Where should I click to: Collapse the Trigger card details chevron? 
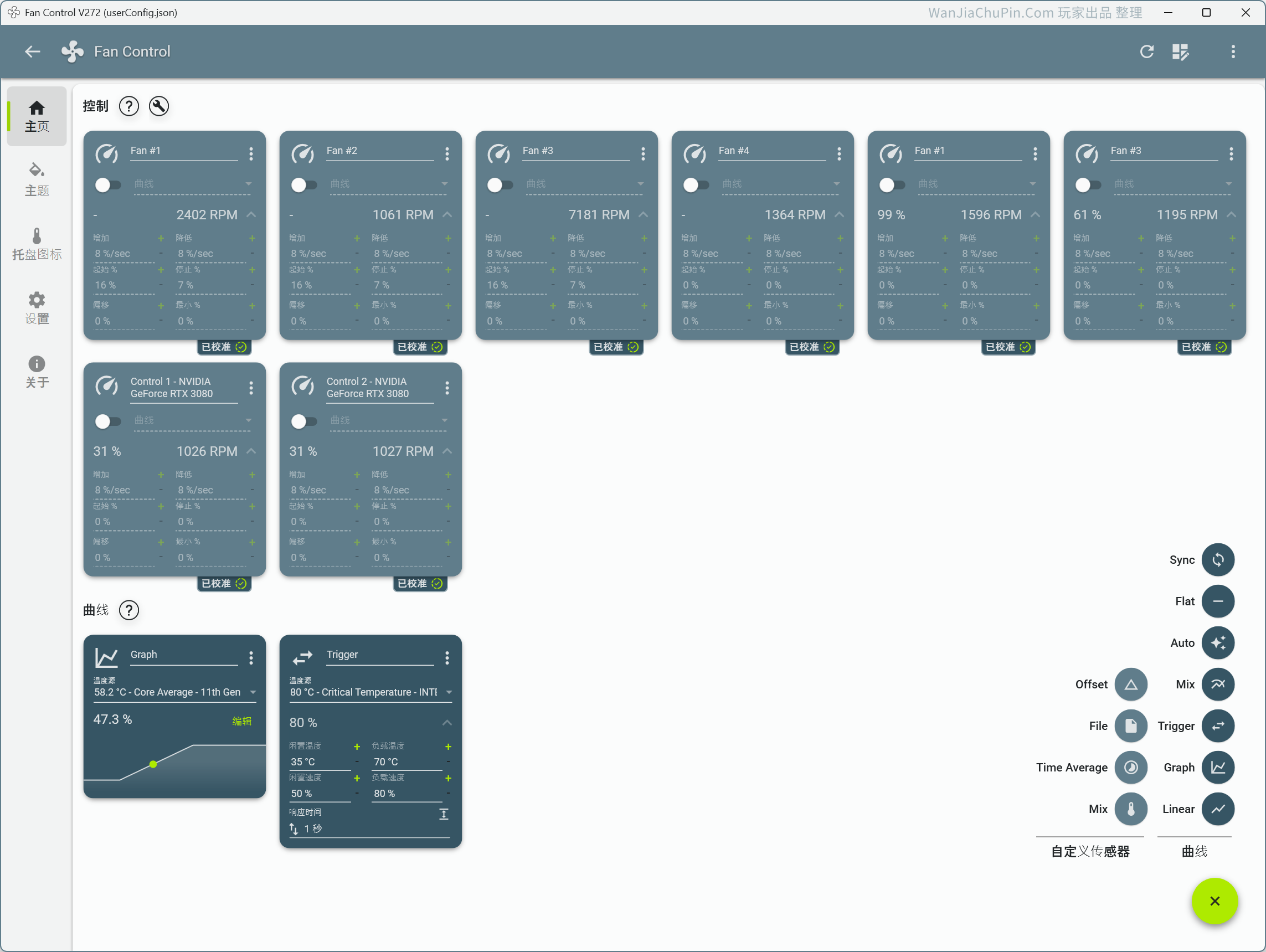[447, 722]
